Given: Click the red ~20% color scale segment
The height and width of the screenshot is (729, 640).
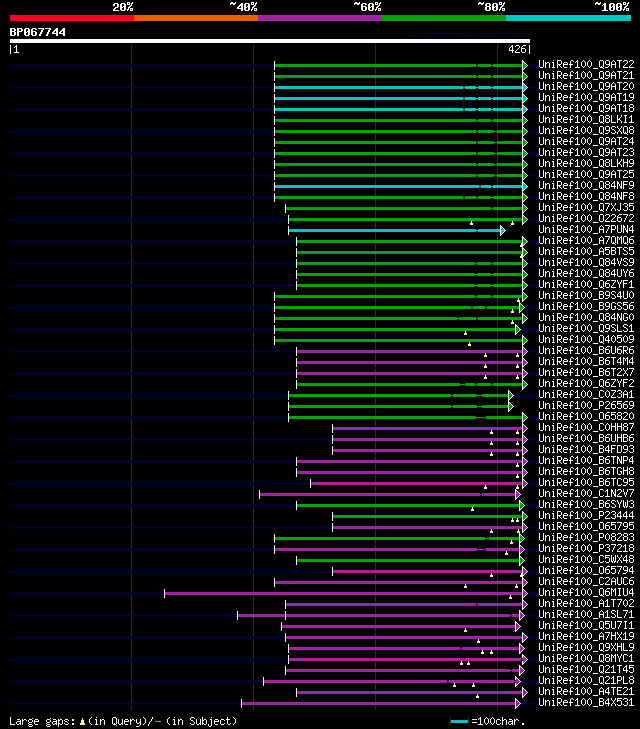Looking at the screenshot, I should pos(72,18).
